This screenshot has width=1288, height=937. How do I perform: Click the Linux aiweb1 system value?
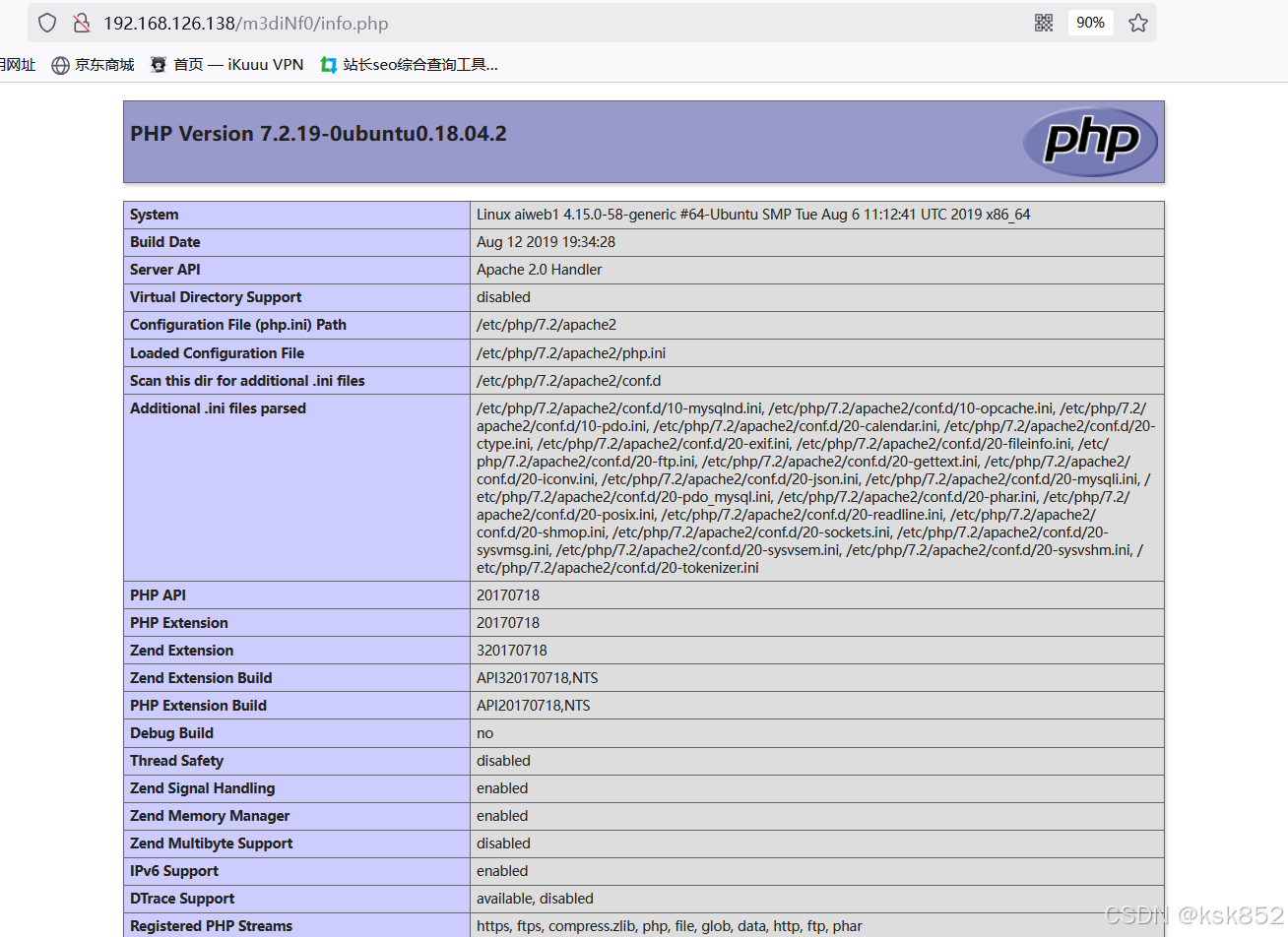[x=753, y=215]
